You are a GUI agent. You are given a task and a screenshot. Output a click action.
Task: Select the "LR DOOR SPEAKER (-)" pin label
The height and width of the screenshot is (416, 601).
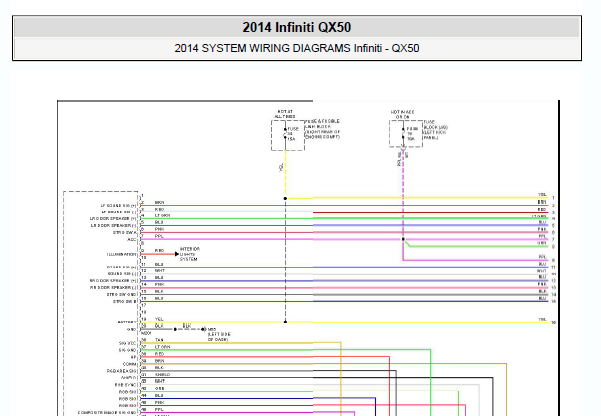[x=113, y=225]
